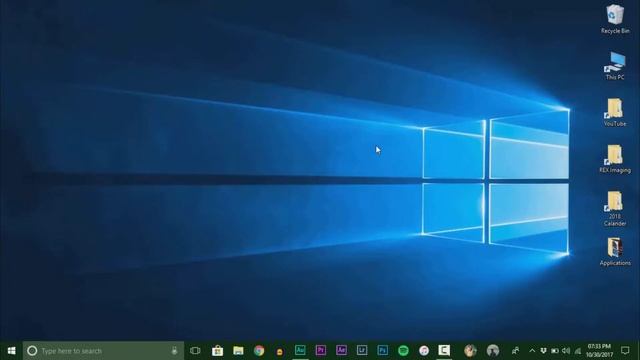This screenshot has width=640, height=360.
Task: Open the Action Center notifications
Action: click(625, 351)
